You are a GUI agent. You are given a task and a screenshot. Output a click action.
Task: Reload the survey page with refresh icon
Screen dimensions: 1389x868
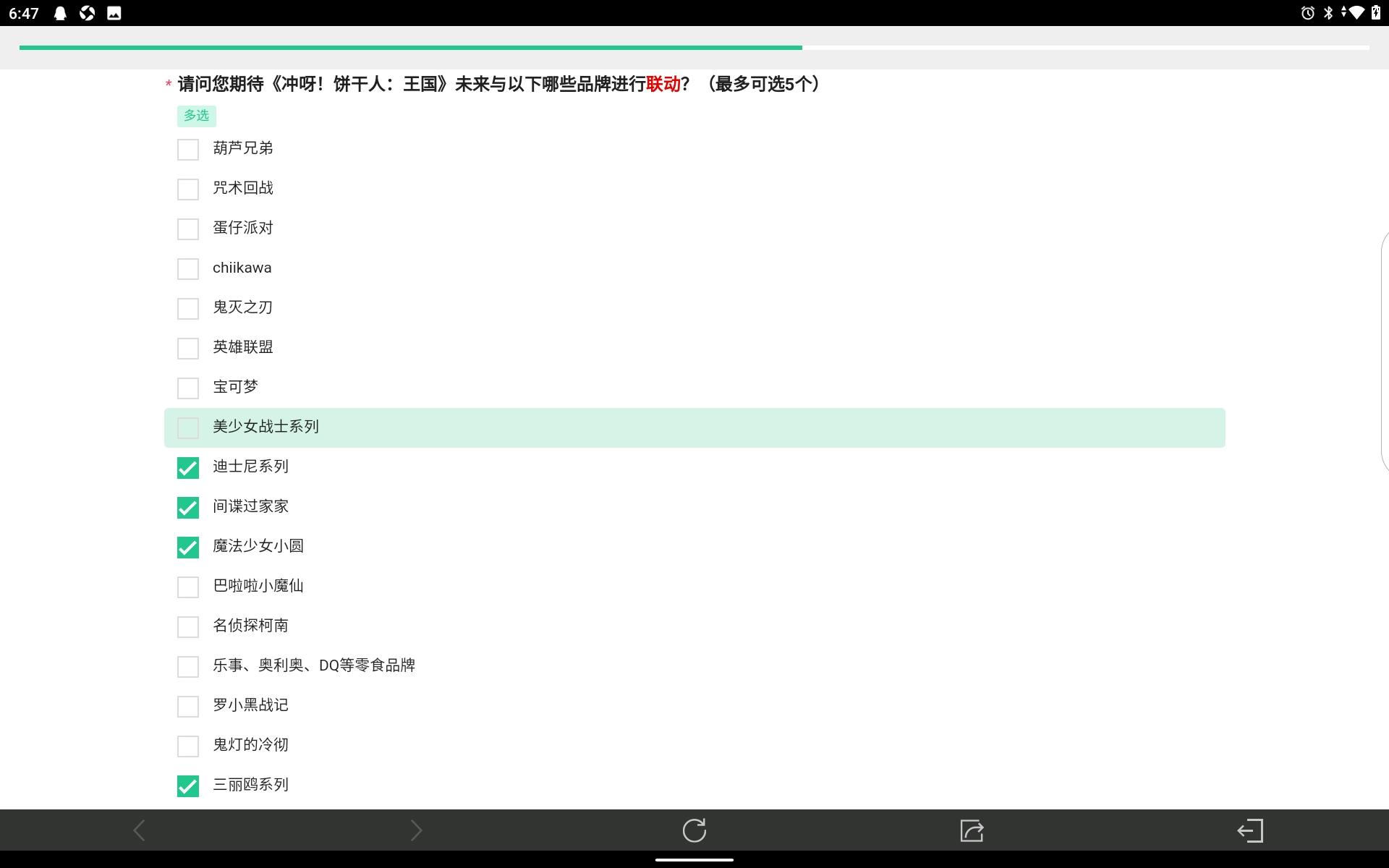click(x=694, y=830)
